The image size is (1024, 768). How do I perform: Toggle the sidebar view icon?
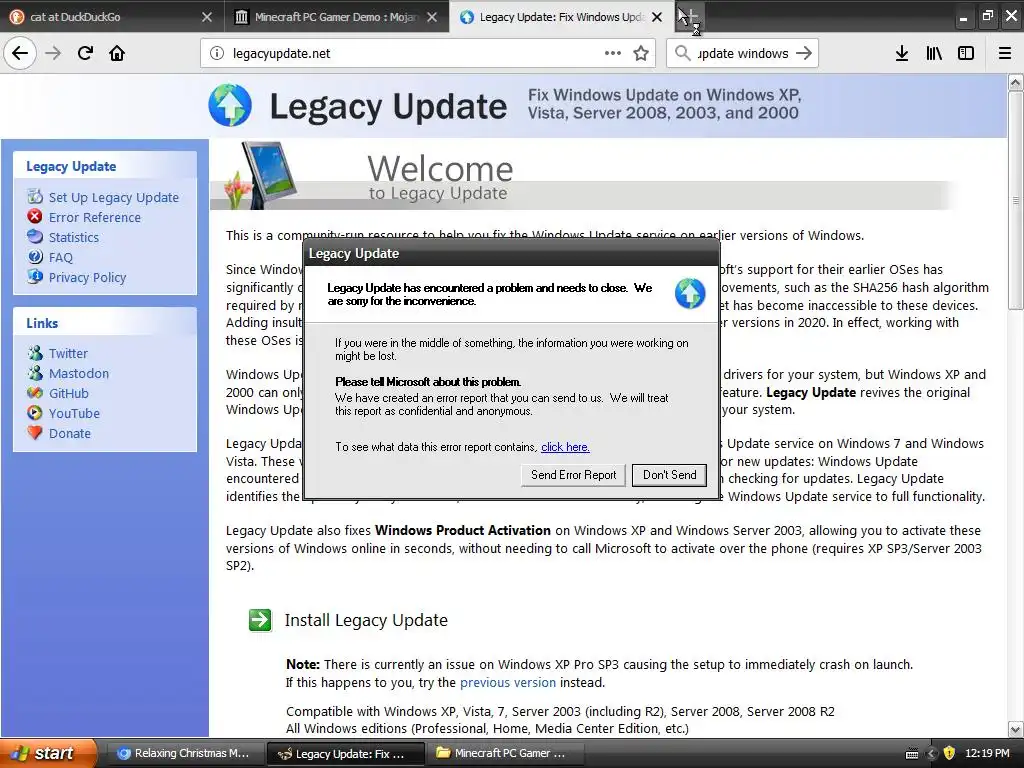966,53
